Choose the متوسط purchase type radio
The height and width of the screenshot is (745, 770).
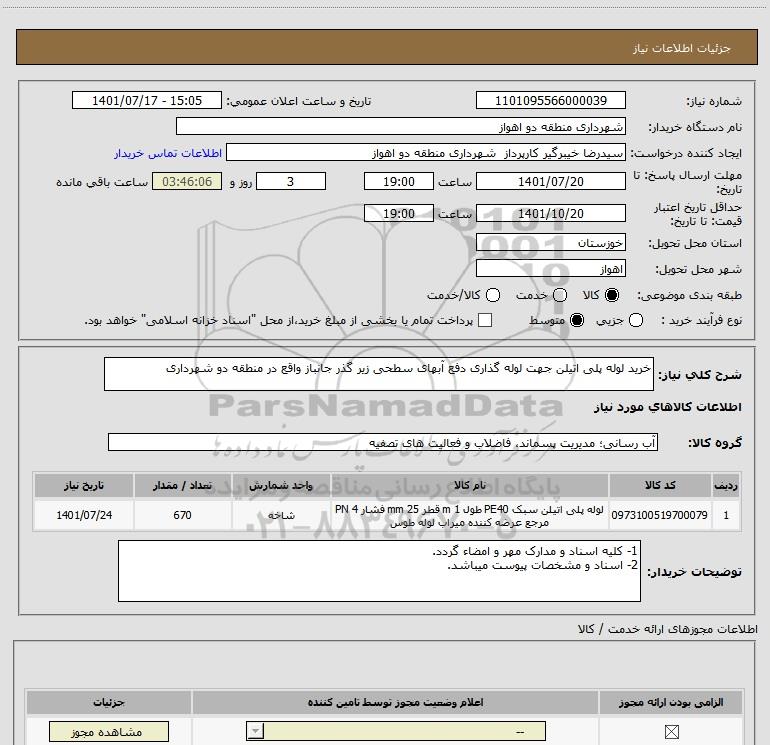(577, 320)
